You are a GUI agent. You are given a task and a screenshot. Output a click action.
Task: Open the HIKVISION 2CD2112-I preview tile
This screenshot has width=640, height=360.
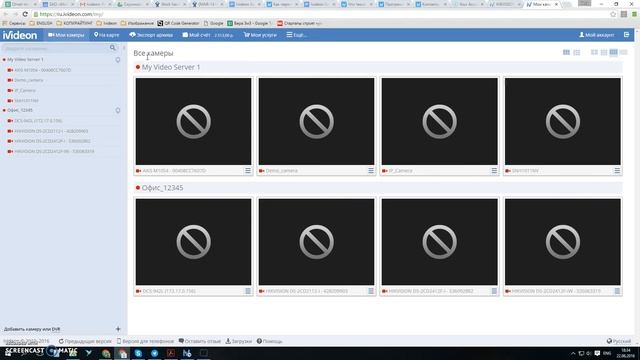point(316,242)
